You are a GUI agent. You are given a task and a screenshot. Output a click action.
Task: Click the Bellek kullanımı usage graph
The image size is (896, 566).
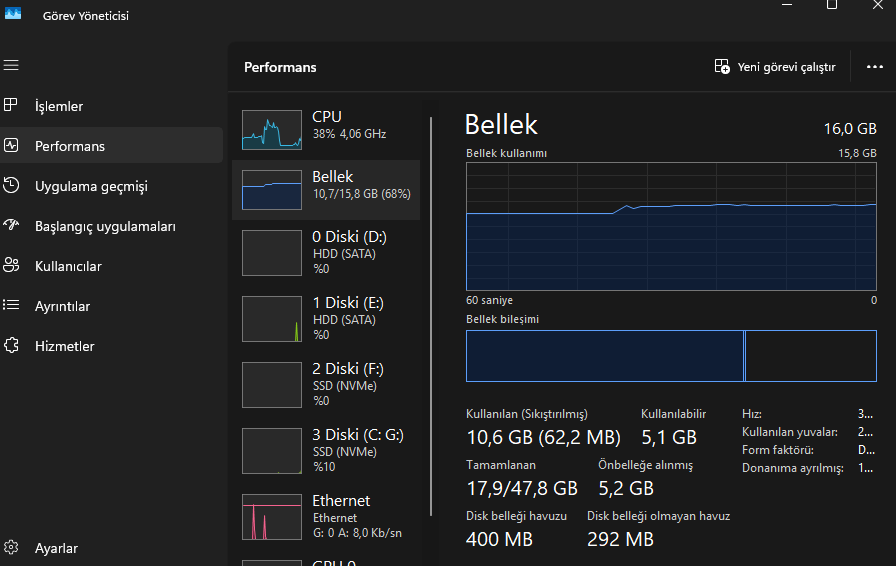tap(671, 226)
